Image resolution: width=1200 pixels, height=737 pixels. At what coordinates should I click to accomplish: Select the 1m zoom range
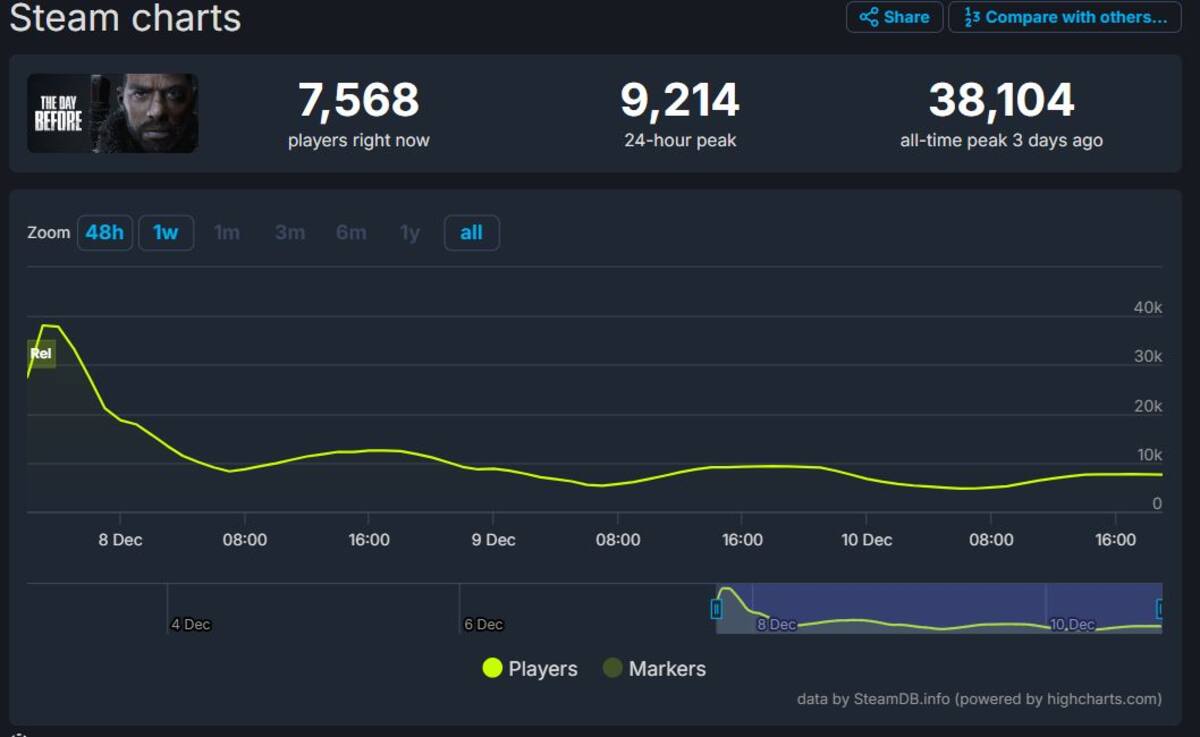coord(227,233)
